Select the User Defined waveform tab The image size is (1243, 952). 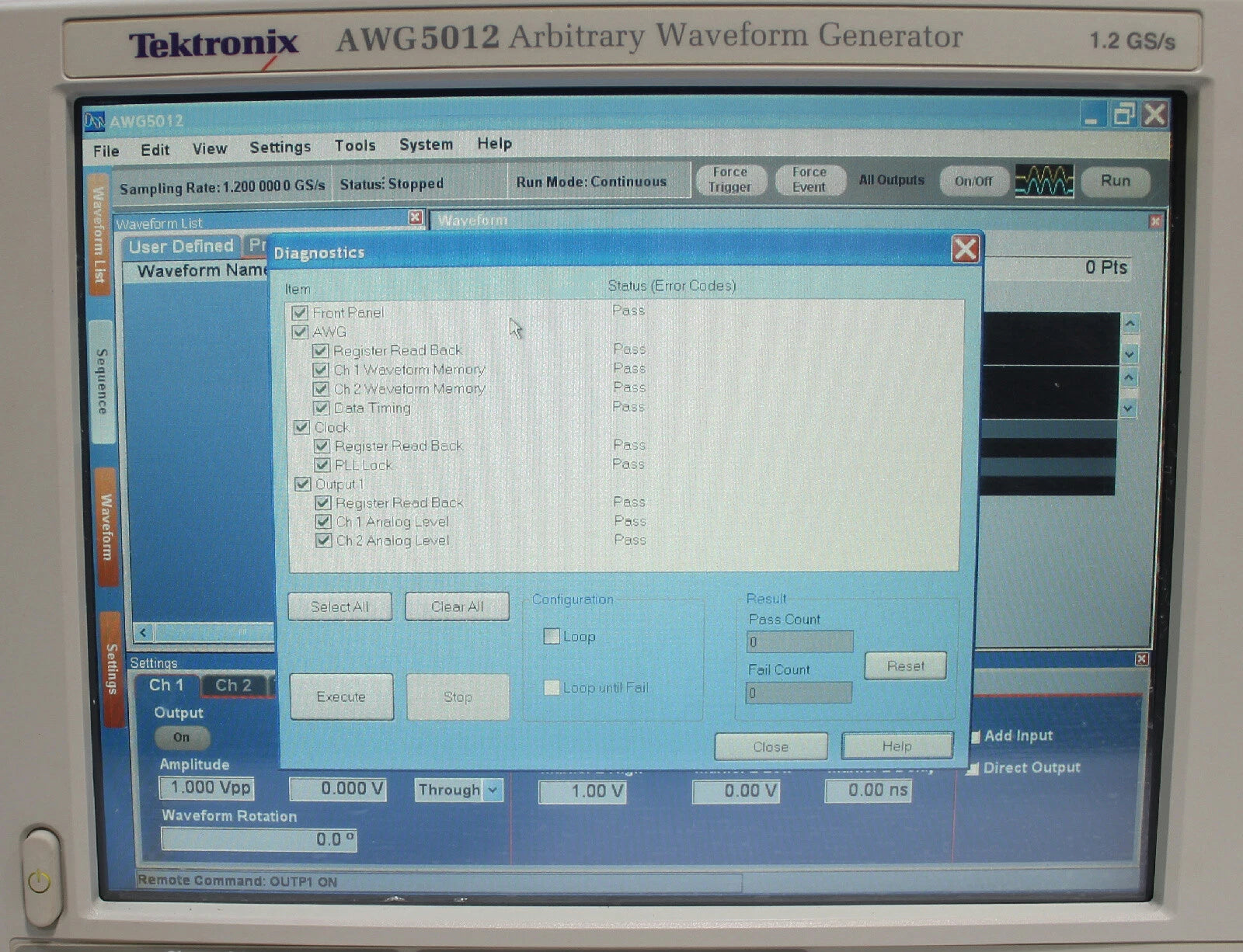(x=181, y=246)
